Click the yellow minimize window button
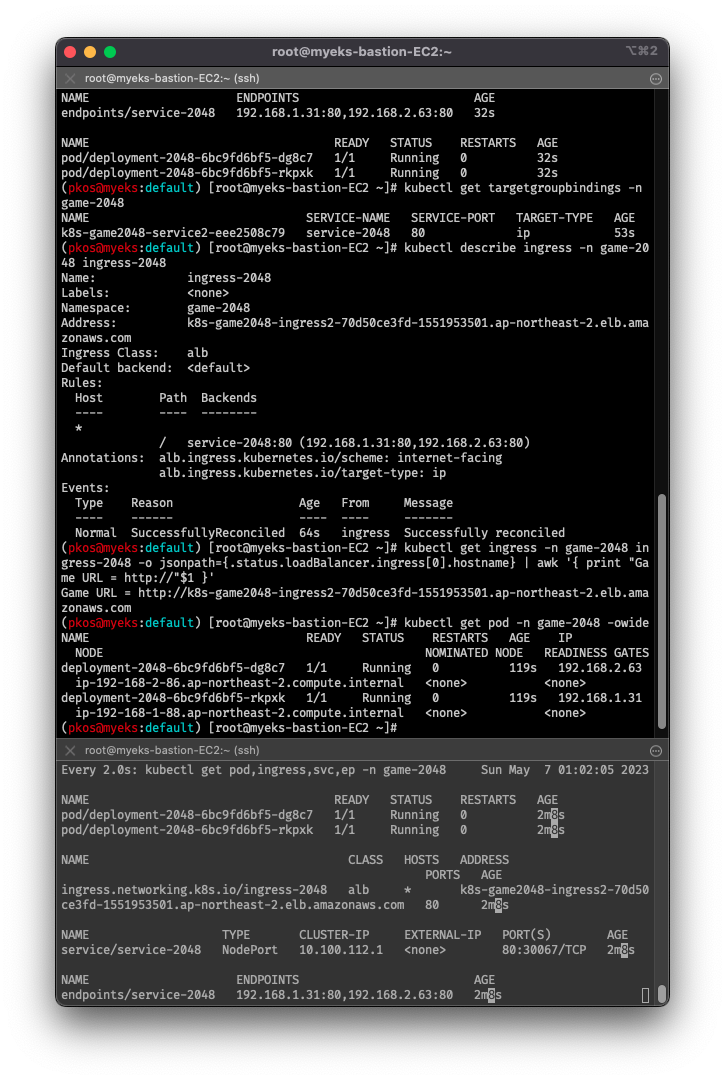Image resolution: width=725 pixels, height=1080 pixels. 90,52
